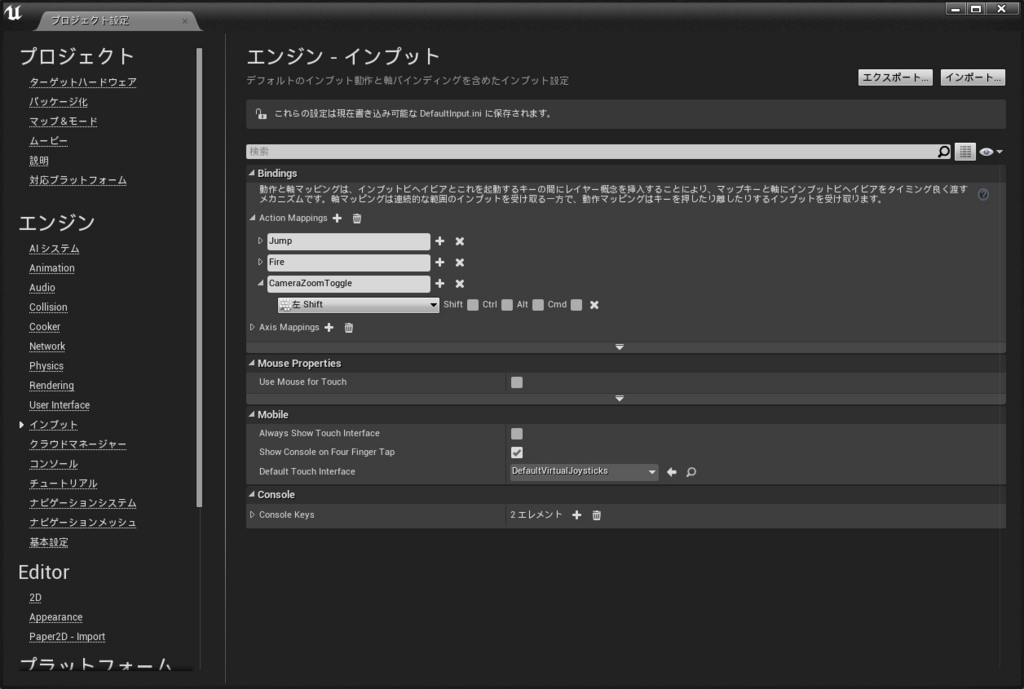The image size is (1024, 689).
Task: Collapse the Console section
Action: pos(251,494)
